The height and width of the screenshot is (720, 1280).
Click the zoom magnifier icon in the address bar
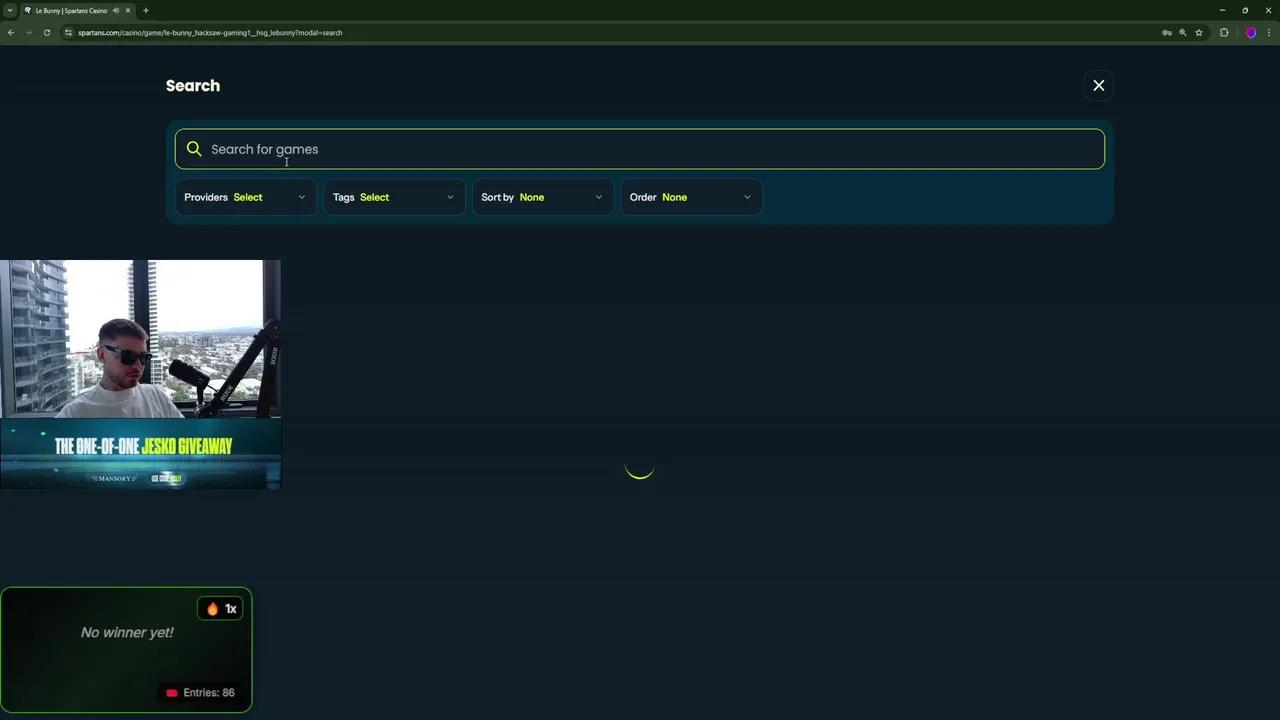(x=1183, y=33)
